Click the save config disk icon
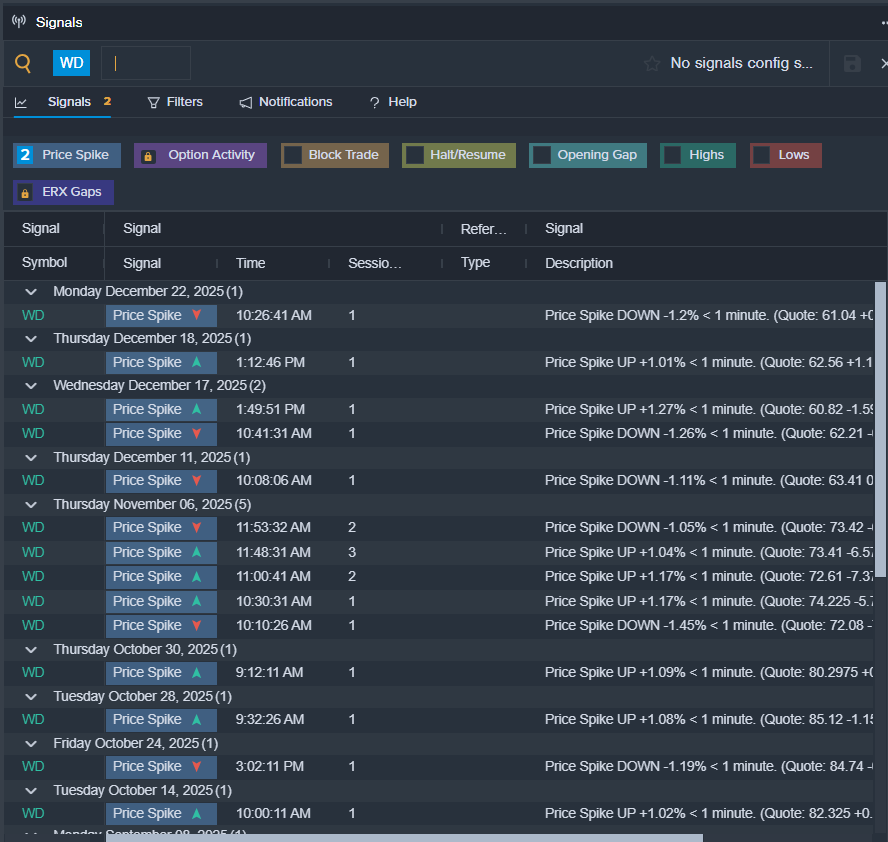This screenshot has height=842, width=888. point(852,64)
